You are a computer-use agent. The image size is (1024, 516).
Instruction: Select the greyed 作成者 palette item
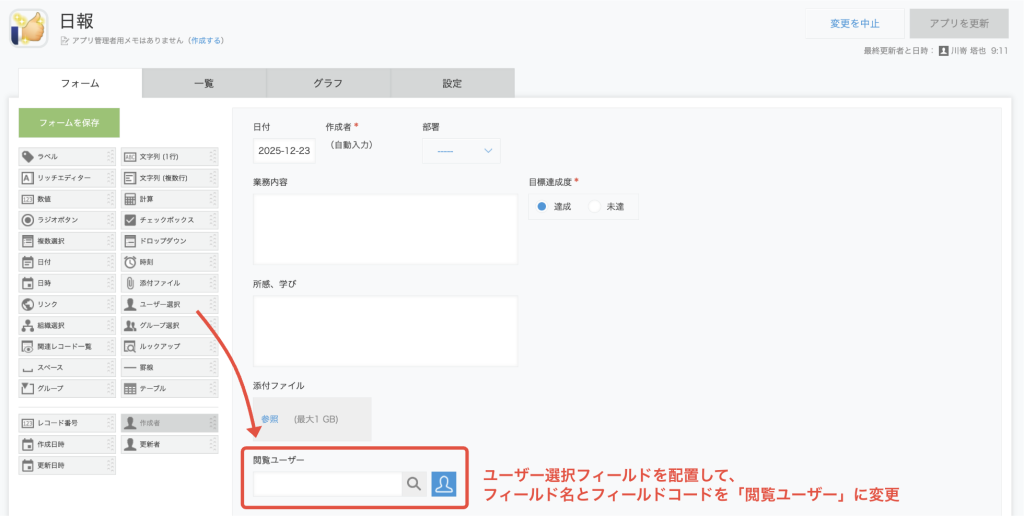pyautogui.click(x=170, y=423)
